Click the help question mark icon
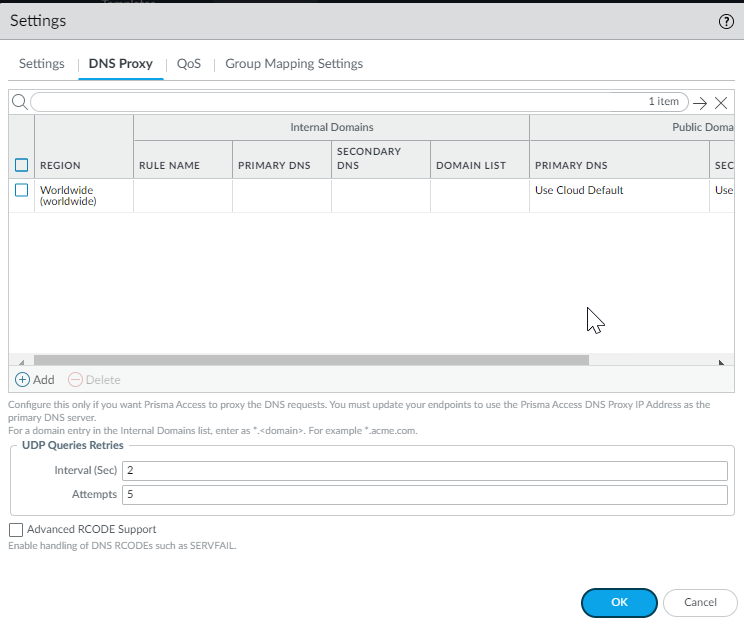744x631 pixels. click(726, 21)
